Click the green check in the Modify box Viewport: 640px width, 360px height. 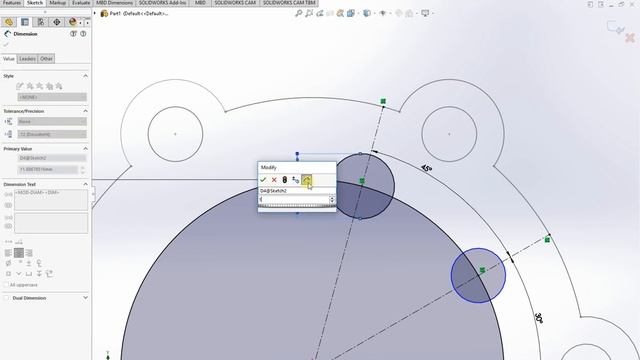pyautogui.click(x=263, y=180)
